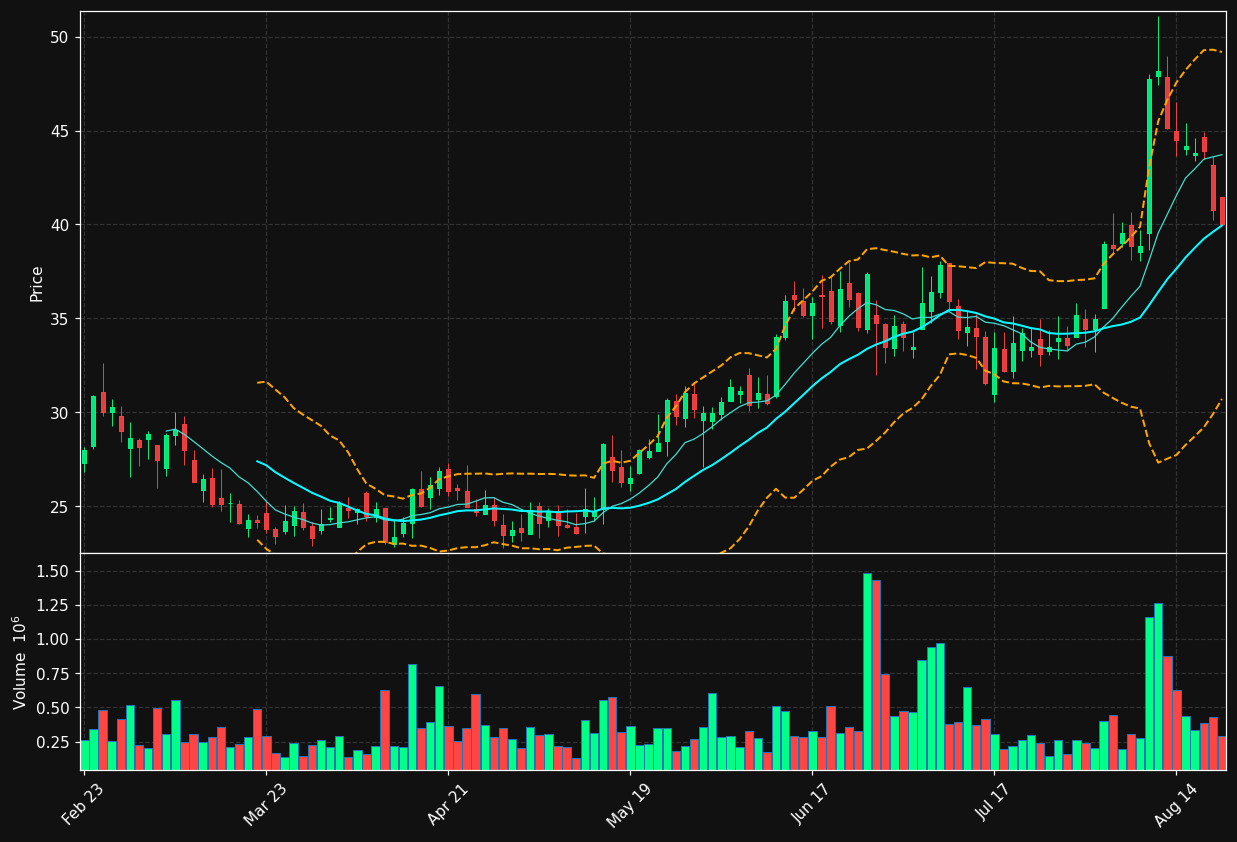1237x842 pixels.
Task: Click the 'May 19' date label
Action: point(628,803)
